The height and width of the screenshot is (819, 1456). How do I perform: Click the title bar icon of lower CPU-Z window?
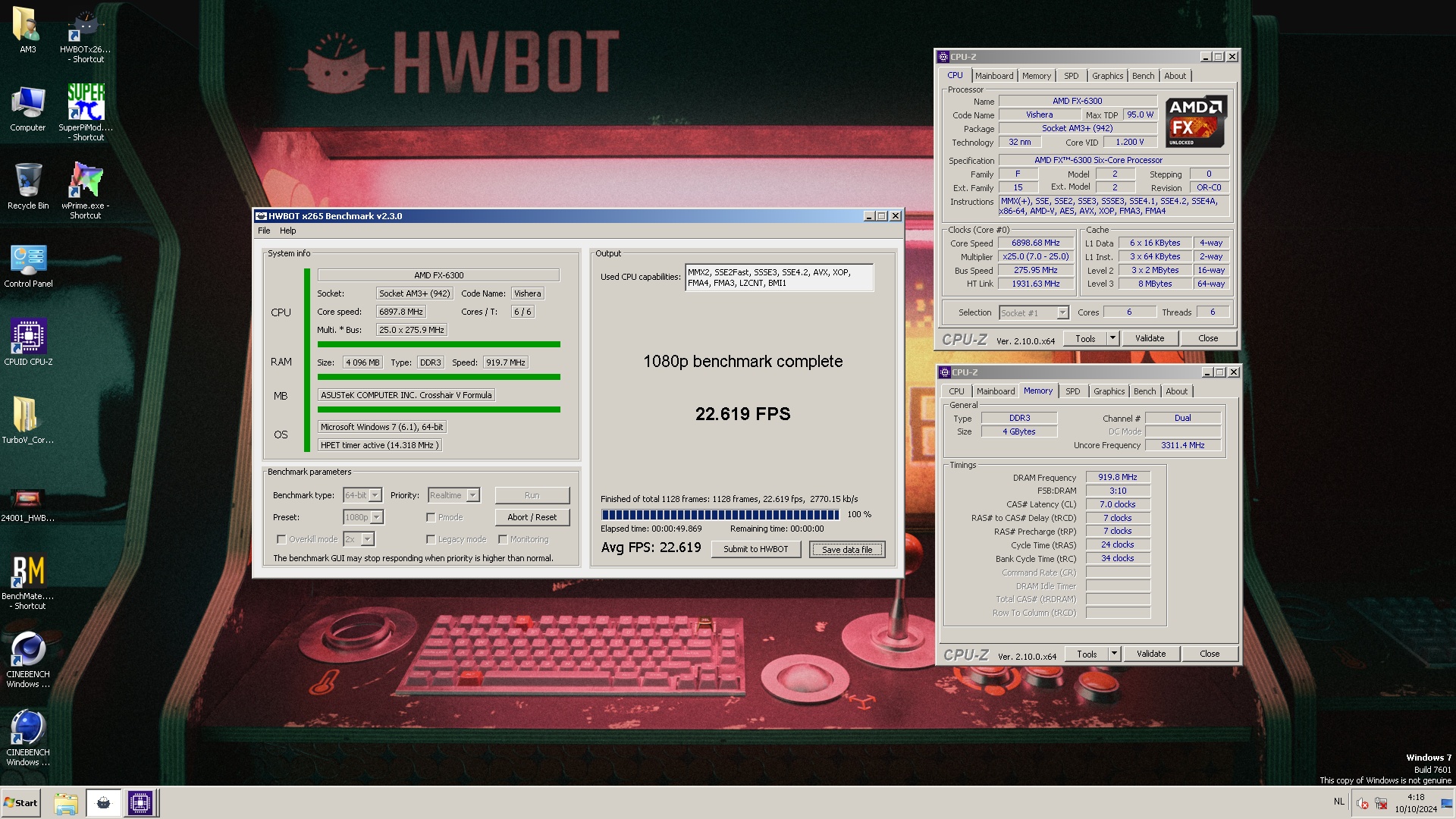pos(945,372)
